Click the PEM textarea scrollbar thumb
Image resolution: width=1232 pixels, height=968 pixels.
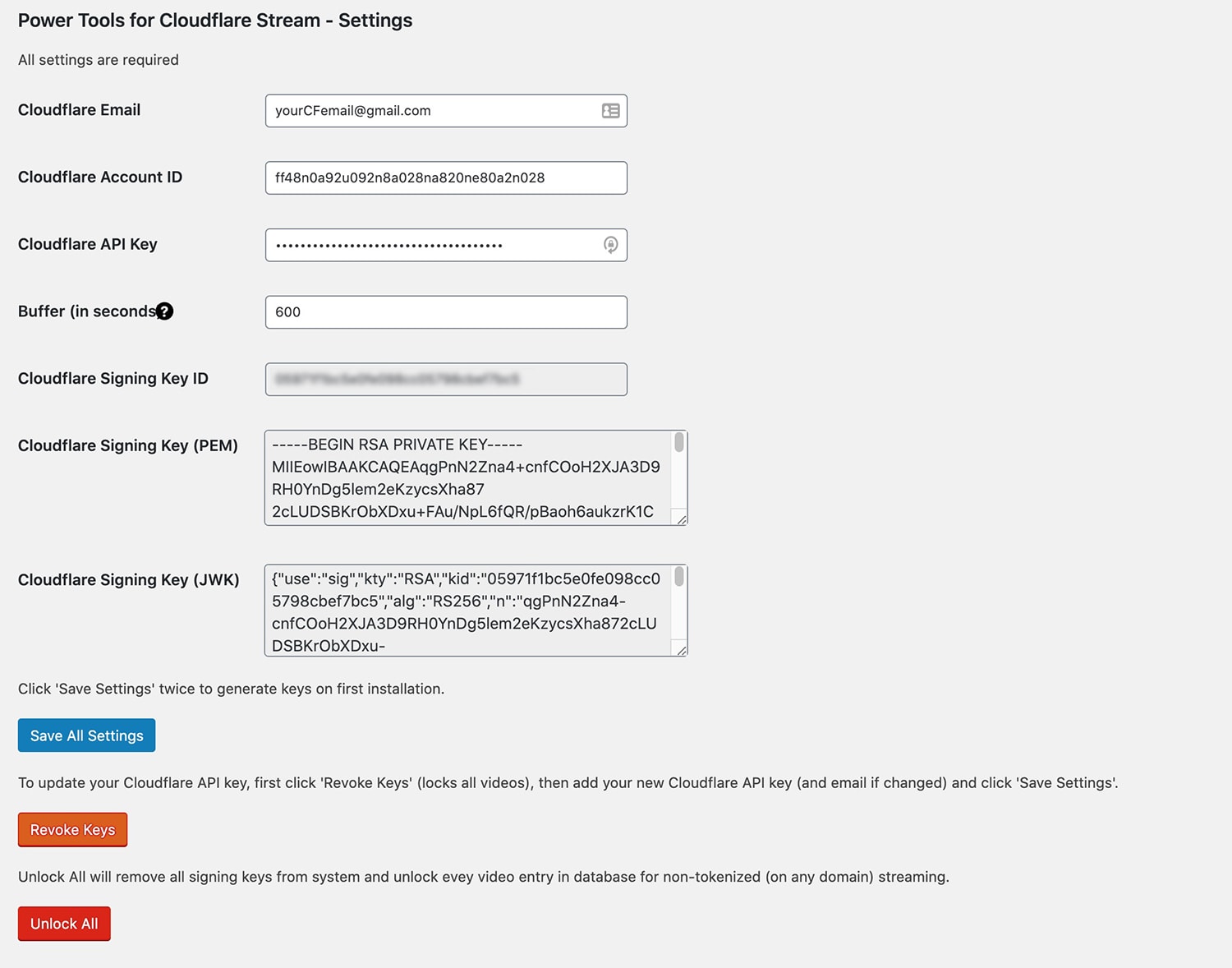coord(679,442)
